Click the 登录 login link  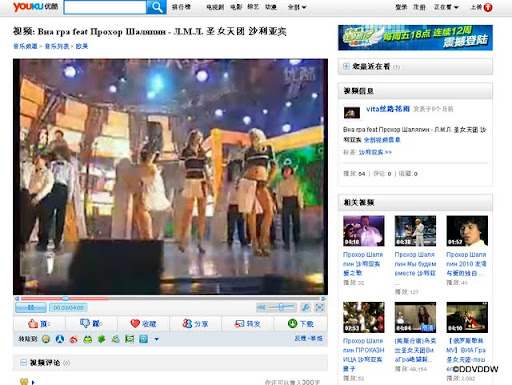401,7
